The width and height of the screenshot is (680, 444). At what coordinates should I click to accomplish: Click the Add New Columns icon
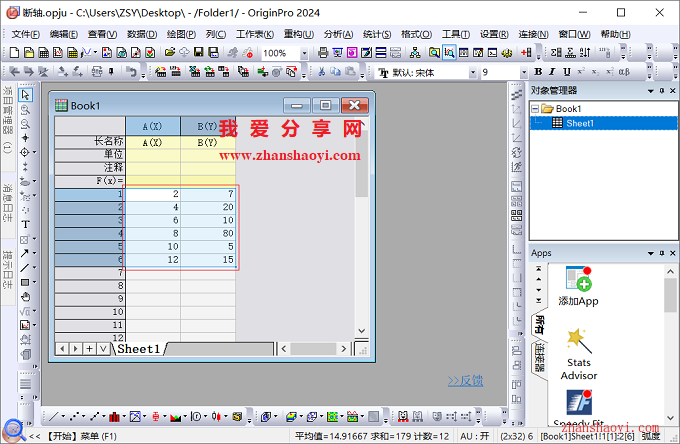526,53
